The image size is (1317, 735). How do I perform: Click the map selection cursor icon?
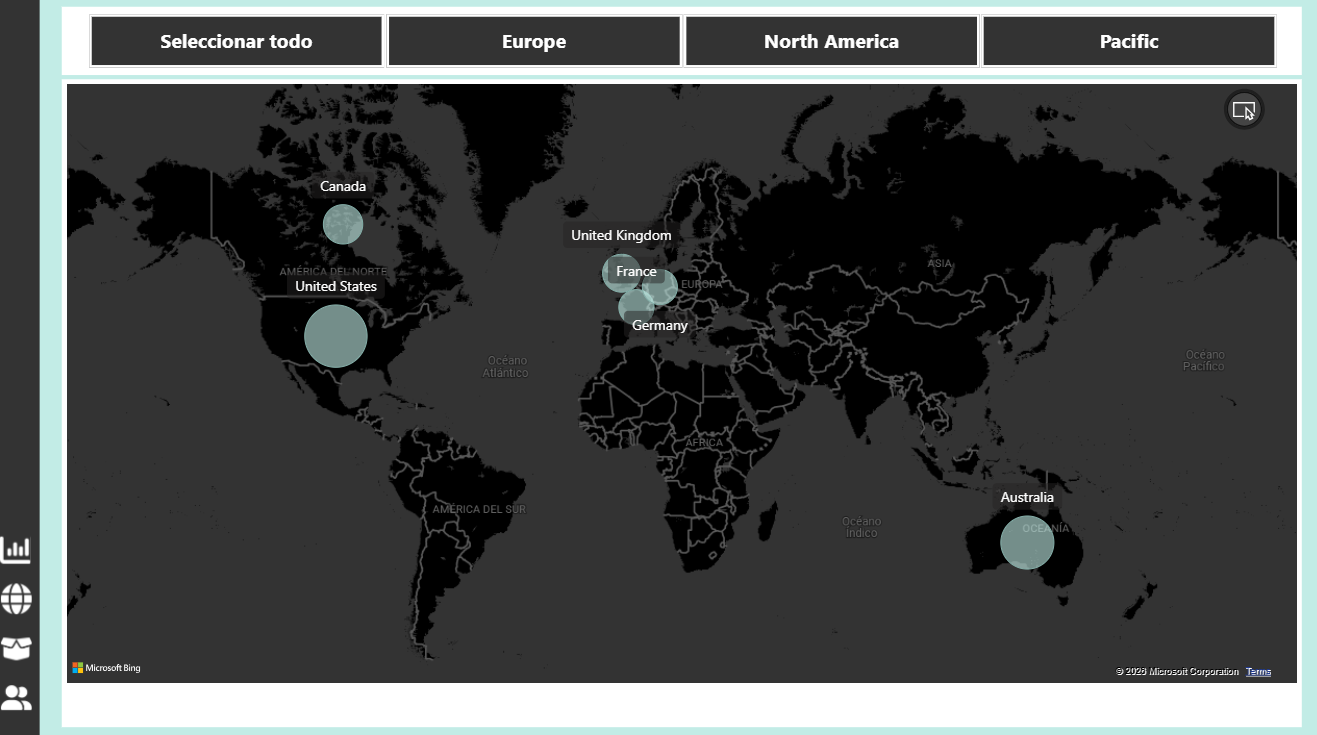click(x=1244, y=110)
